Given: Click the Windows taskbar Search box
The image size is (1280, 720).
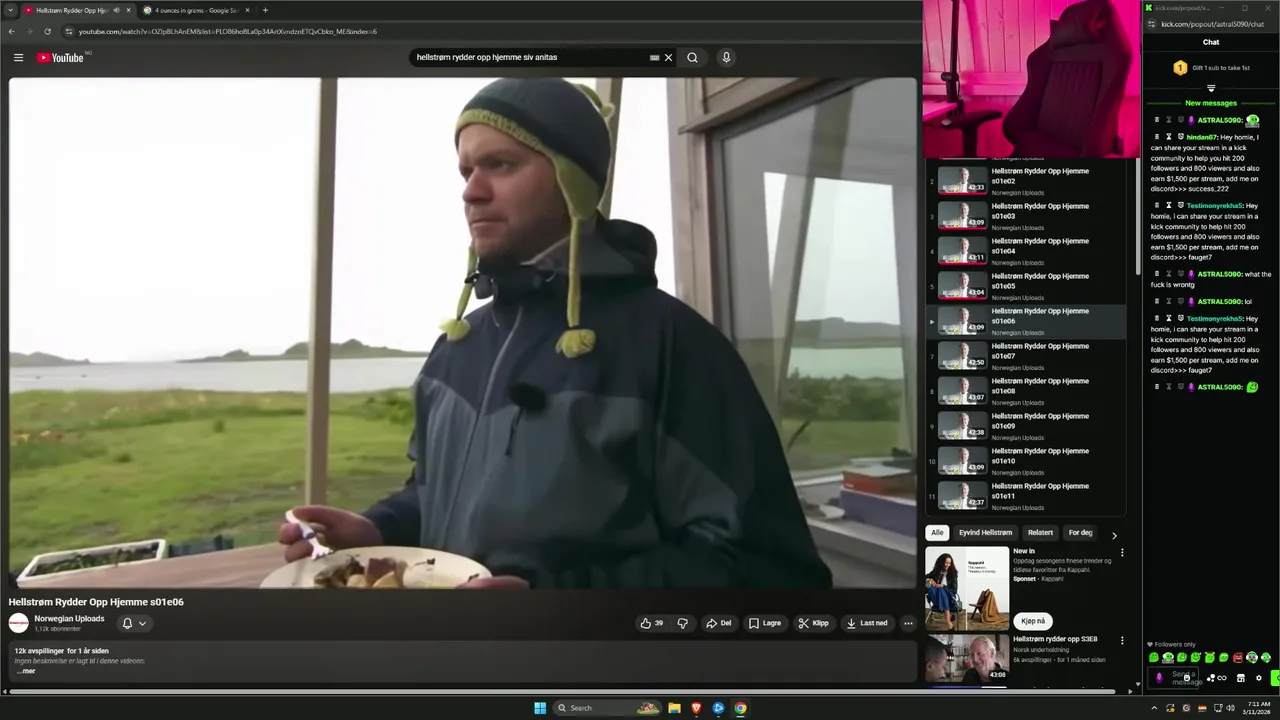Looking at the screenshot, I should click(x=607, y=708).
